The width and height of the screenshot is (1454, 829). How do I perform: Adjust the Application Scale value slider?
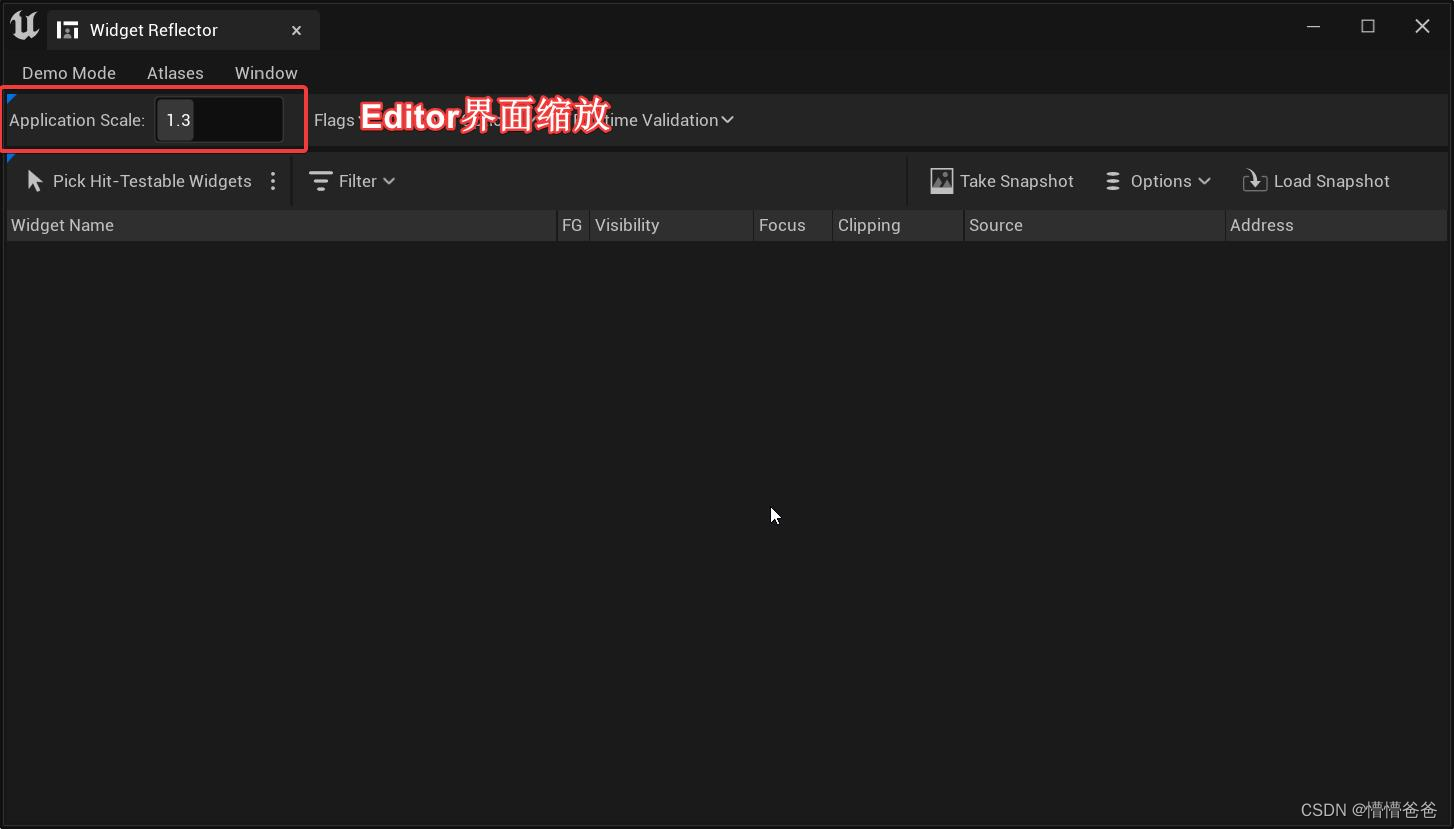point(220,119)
